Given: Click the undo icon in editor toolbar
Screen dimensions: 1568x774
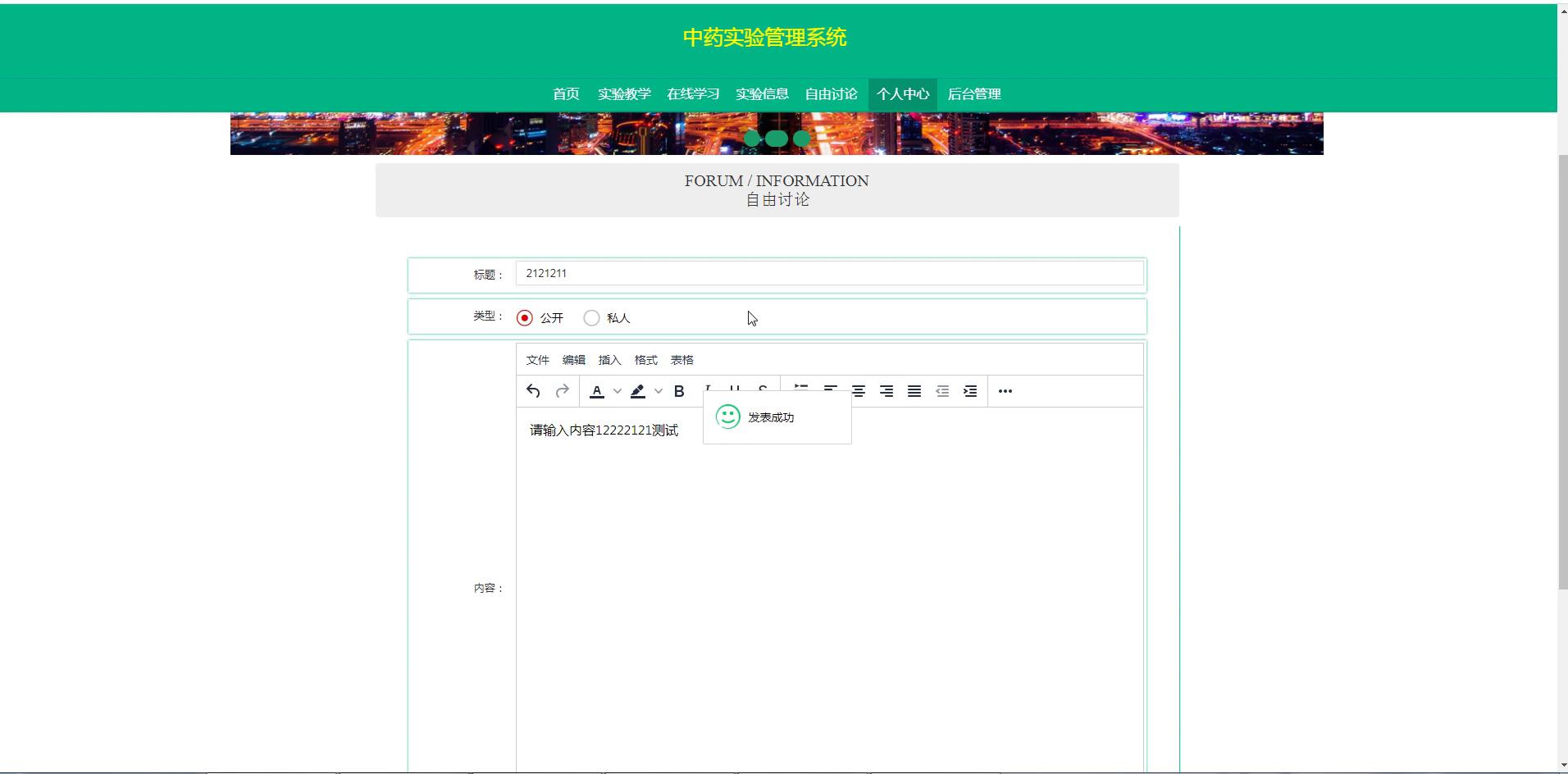Looking at the screenshot, I should click(533, 391).
